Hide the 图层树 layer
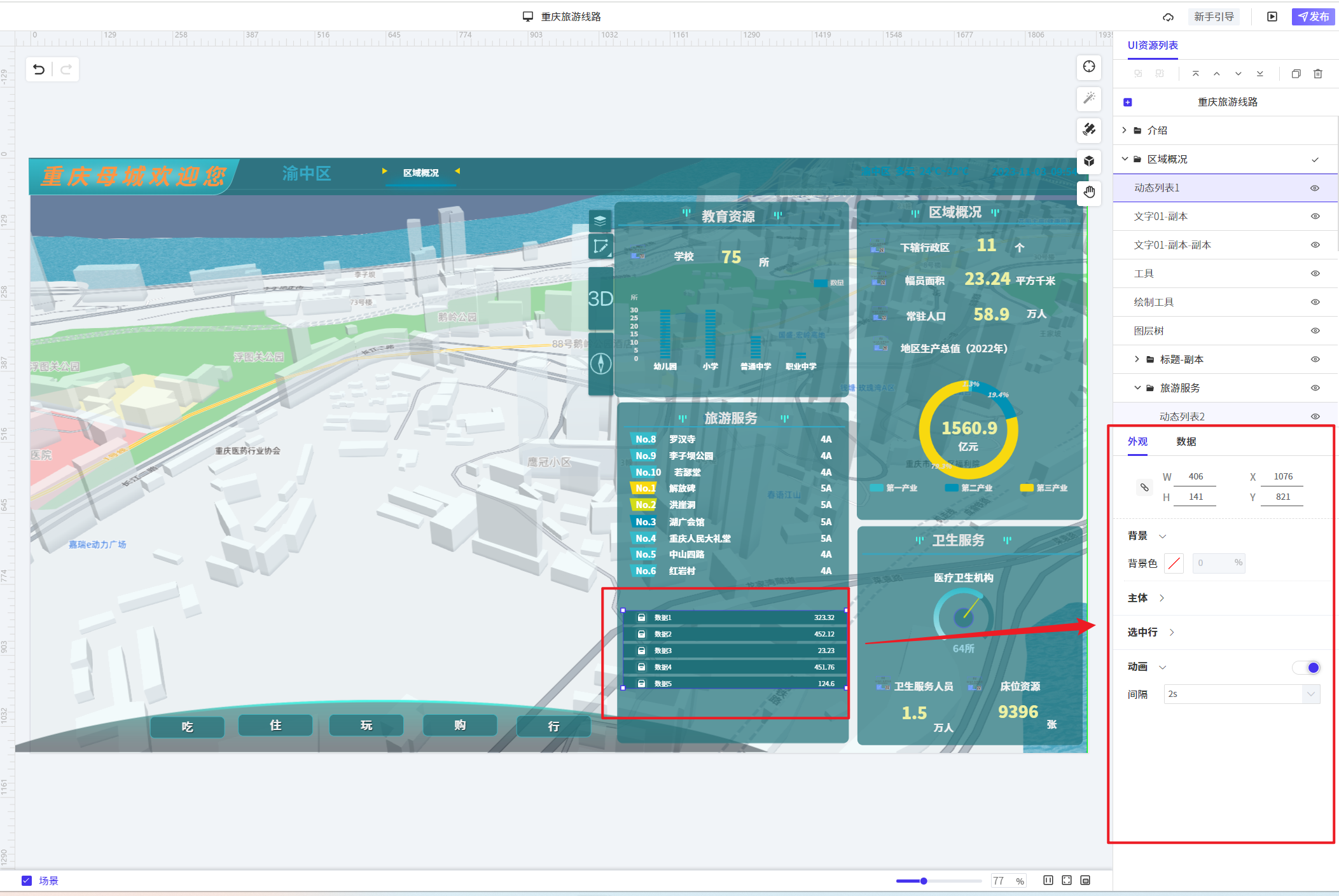This screenshot has width=1339, height=896. [1315, 331]
